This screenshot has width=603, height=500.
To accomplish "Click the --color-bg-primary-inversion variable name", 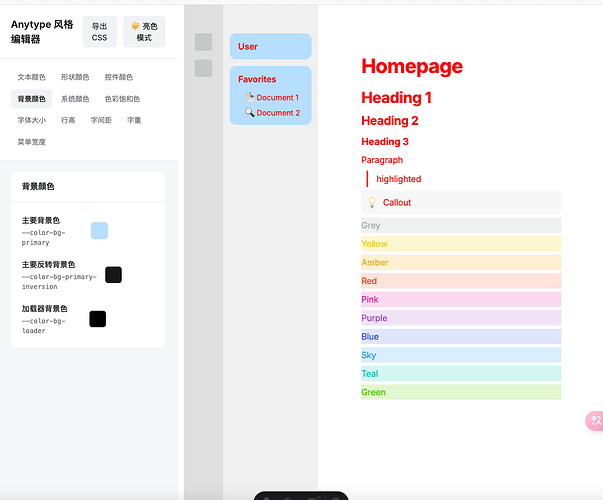I will pos(59,282).
